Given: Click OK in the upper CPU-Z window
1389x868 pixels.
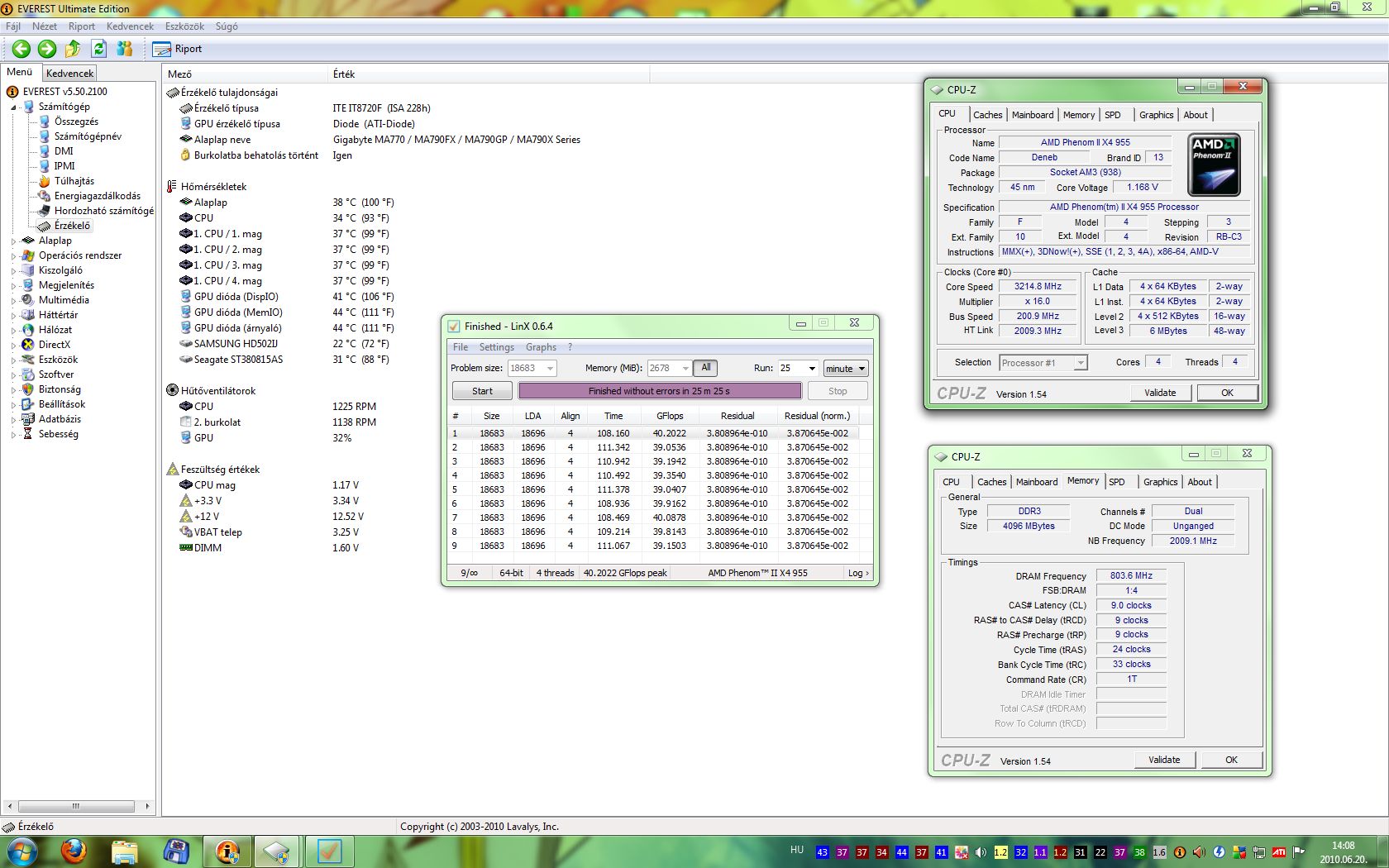Looking at the screenshot, I should click(1227, 393).
